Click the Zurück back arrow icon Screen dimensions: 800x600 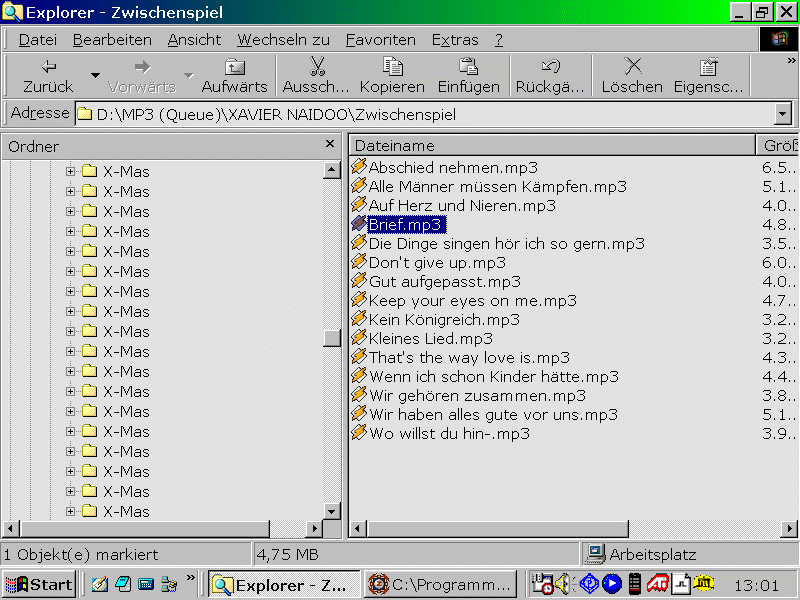pyautogui.click(x=48, y=67)
